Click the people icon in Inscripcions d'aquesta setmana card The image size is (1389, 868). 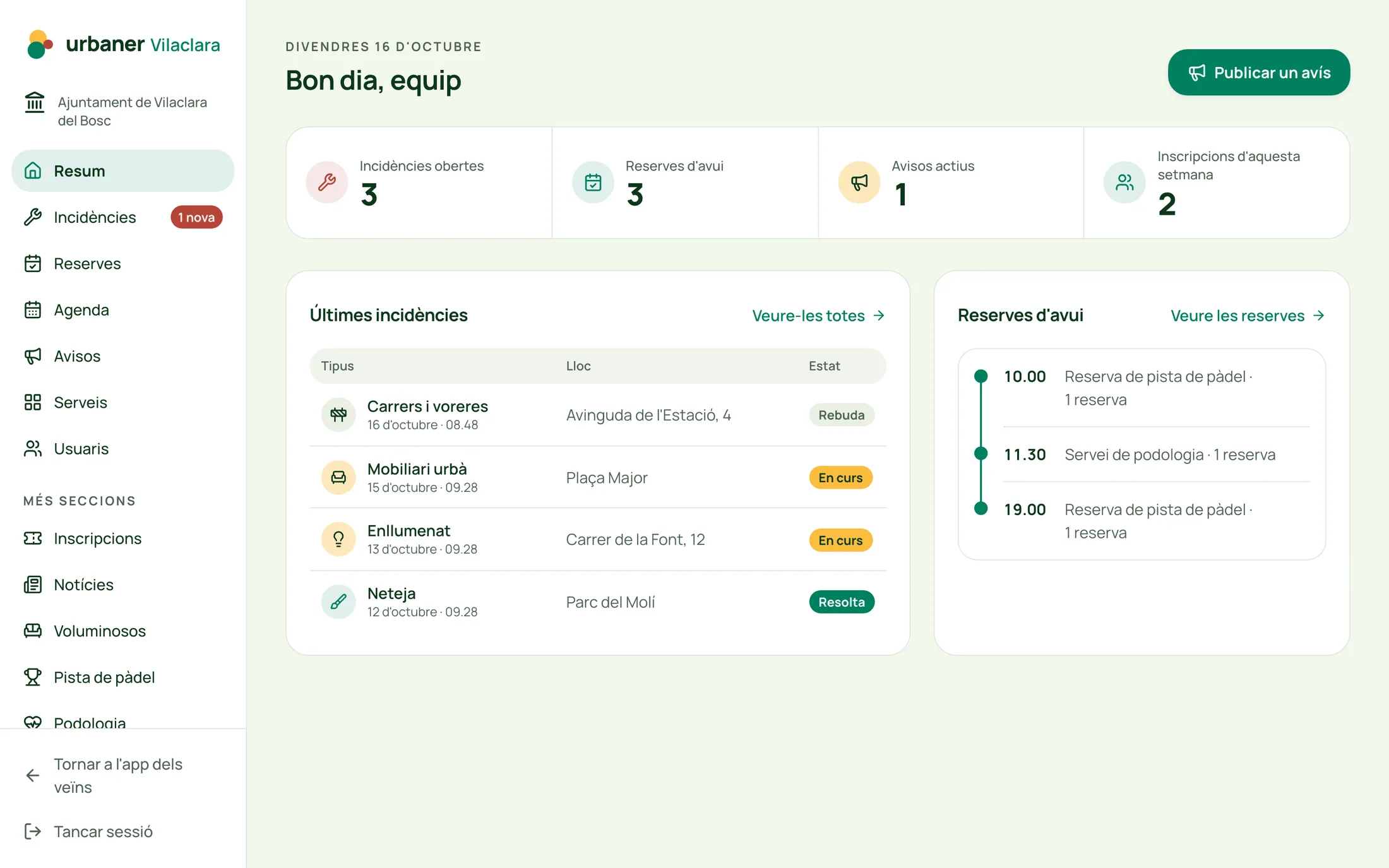click(1124, 182)
